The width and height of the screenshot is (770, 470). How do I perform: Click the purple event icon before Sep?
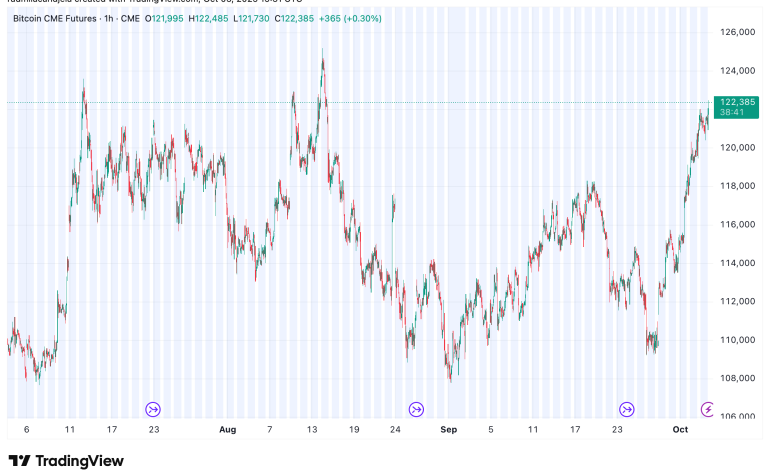tap(416, 409)
